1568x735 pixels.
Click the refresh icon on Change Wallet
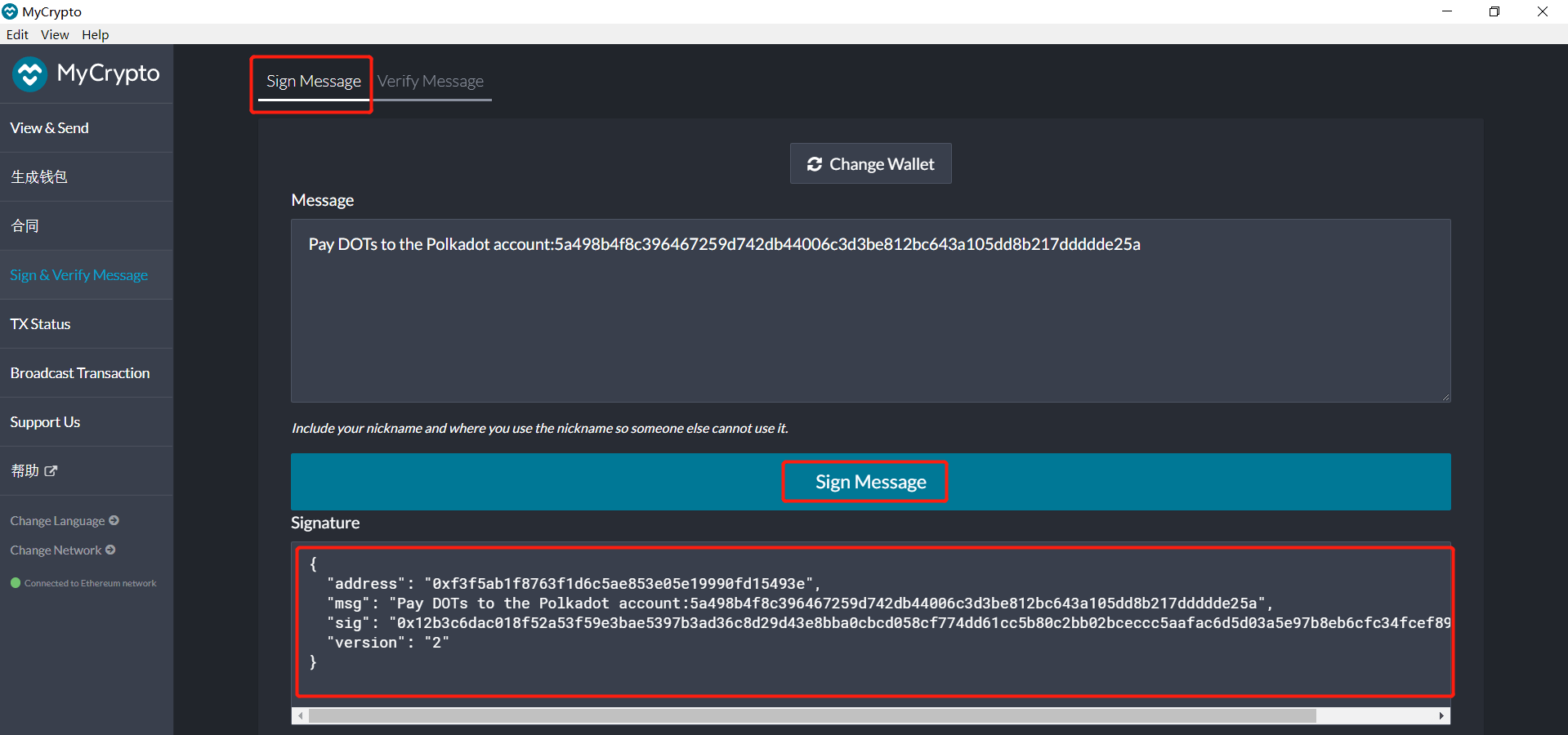pyautogui.click(x=814, y=164)
